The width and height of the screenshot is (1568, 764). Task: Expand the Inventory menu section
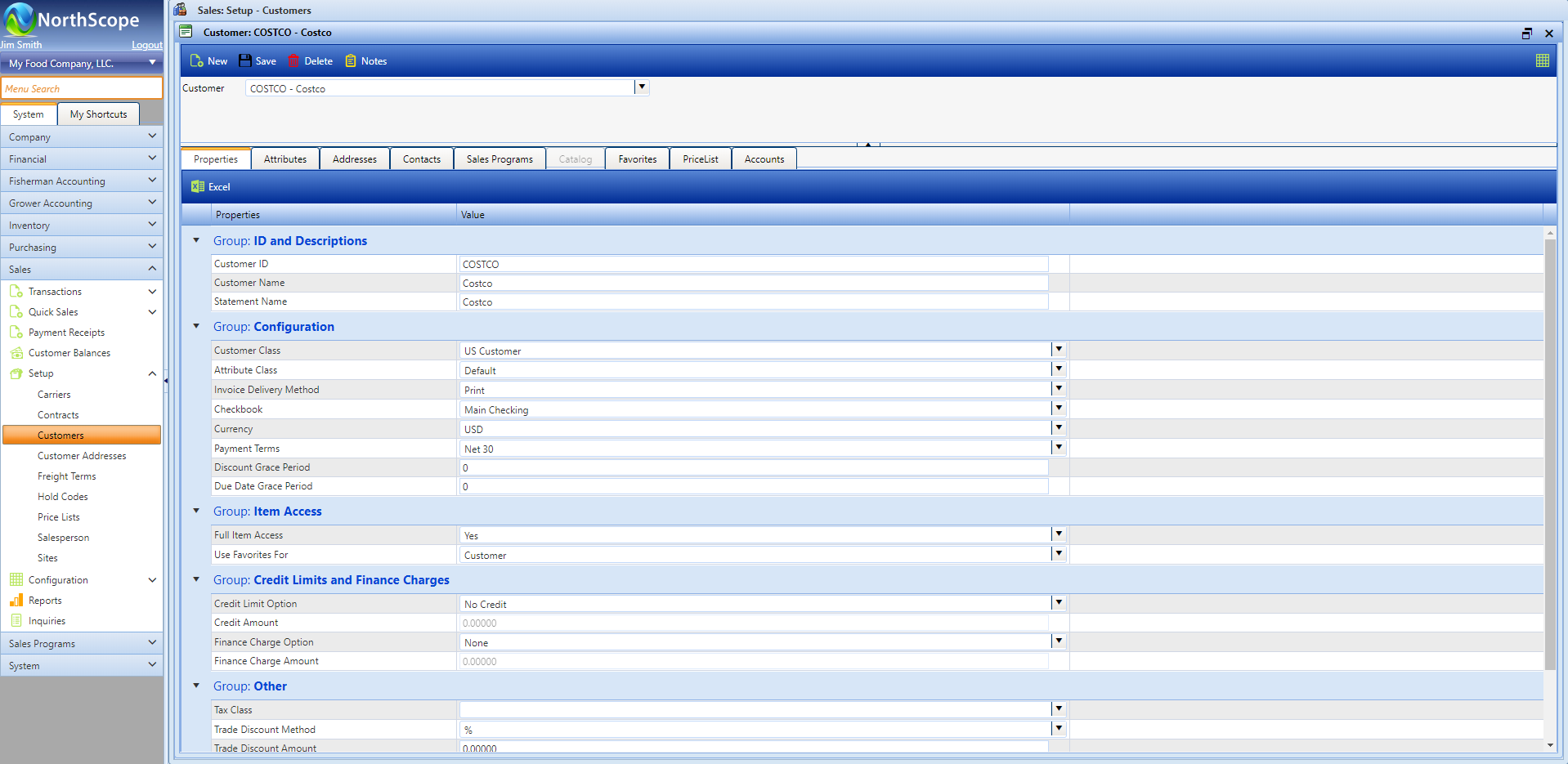point(82,226)
